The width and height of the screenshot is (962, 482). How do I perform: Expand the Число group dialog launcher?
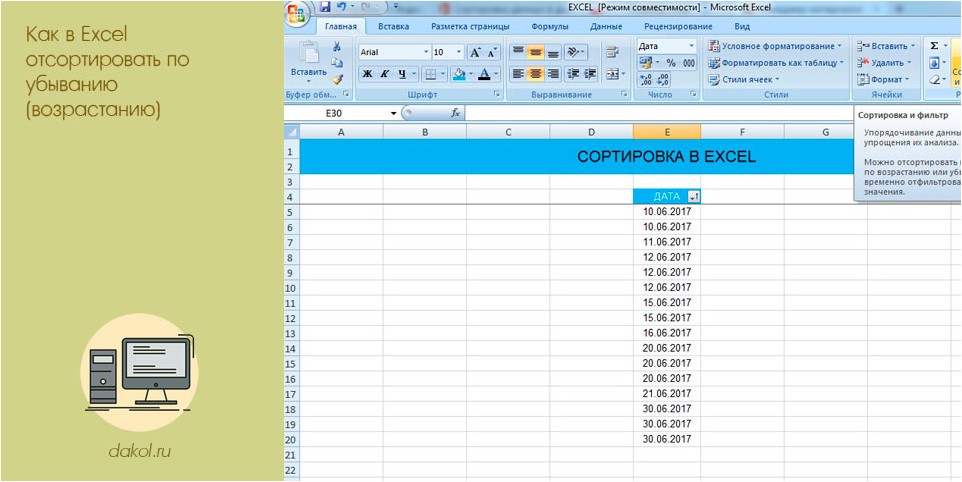click(x=693, y=95)
